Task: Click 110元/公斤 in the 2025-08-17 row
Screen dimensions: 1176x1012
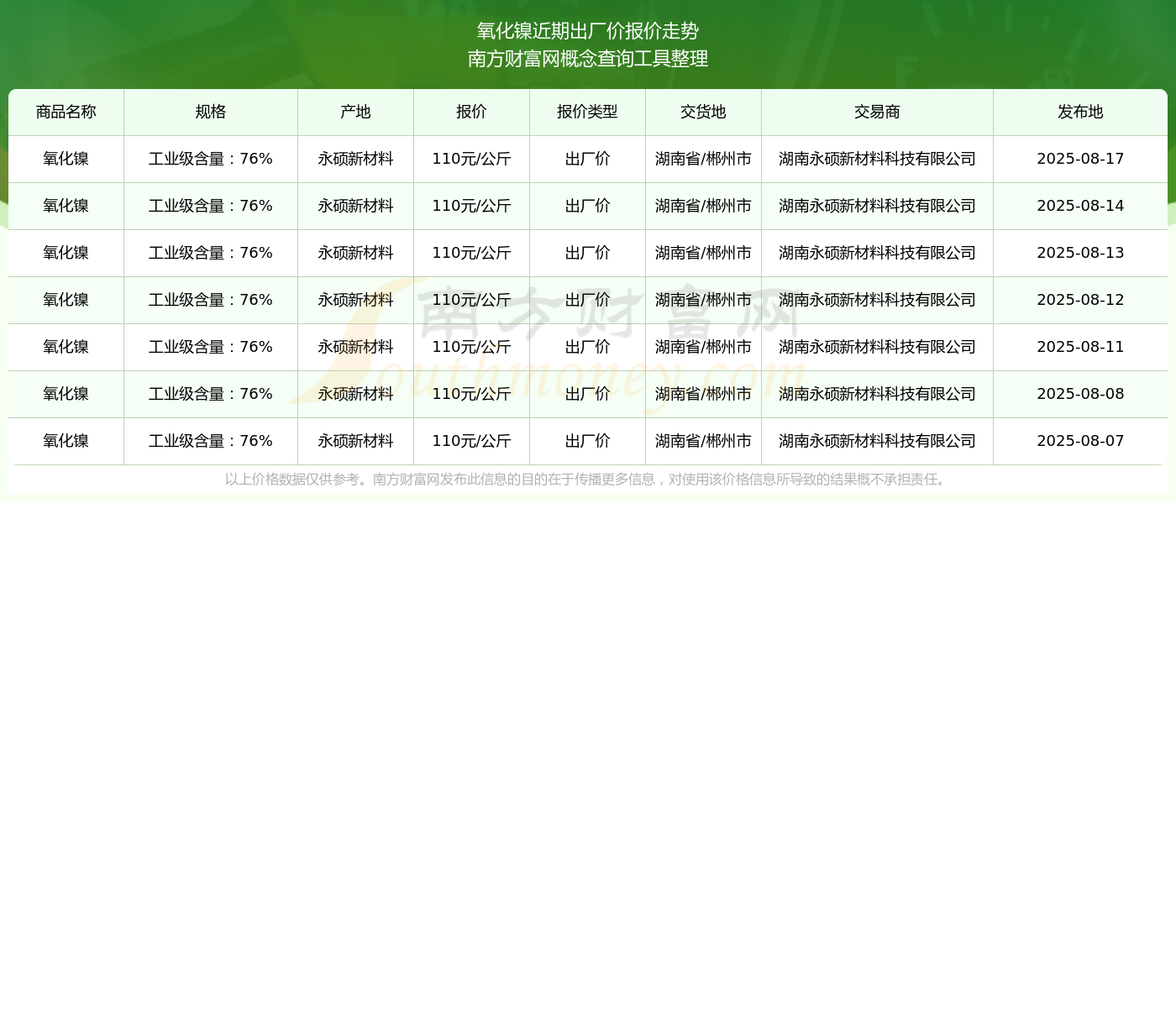Action: [472, 159]
